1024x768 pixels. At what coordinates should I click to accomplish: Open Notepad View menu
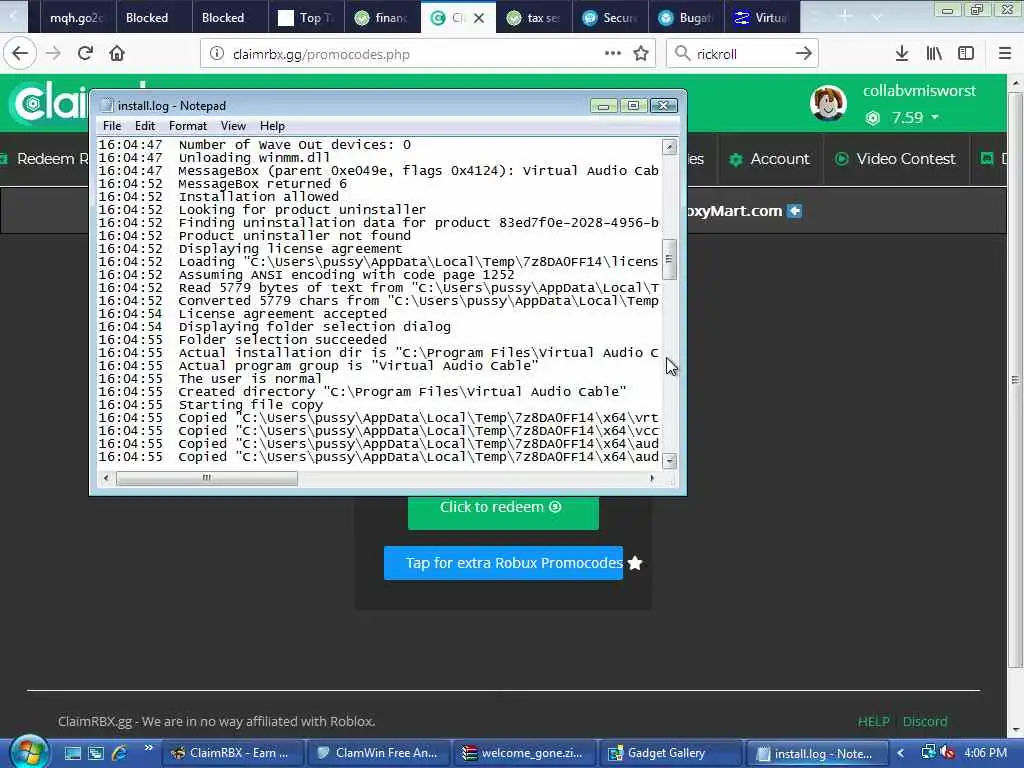233,126
